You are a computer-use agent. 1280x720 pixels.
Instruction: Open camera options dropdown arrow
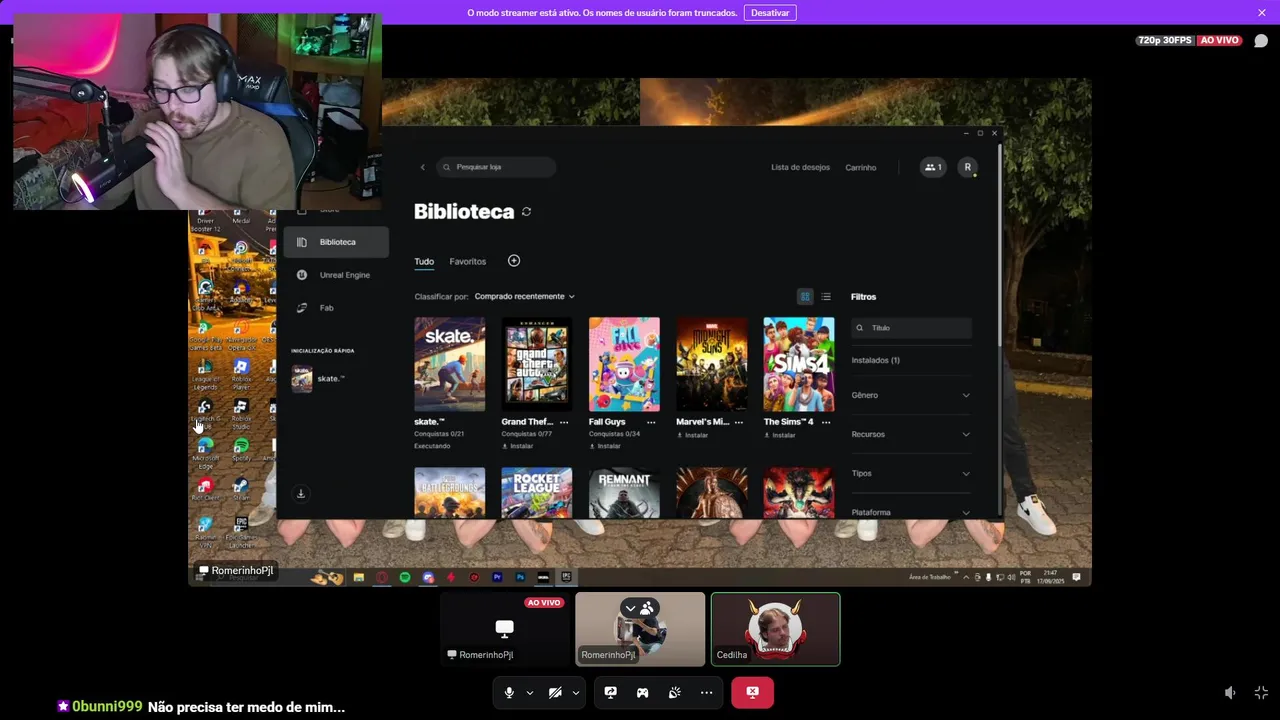click(x=575, y=693)
